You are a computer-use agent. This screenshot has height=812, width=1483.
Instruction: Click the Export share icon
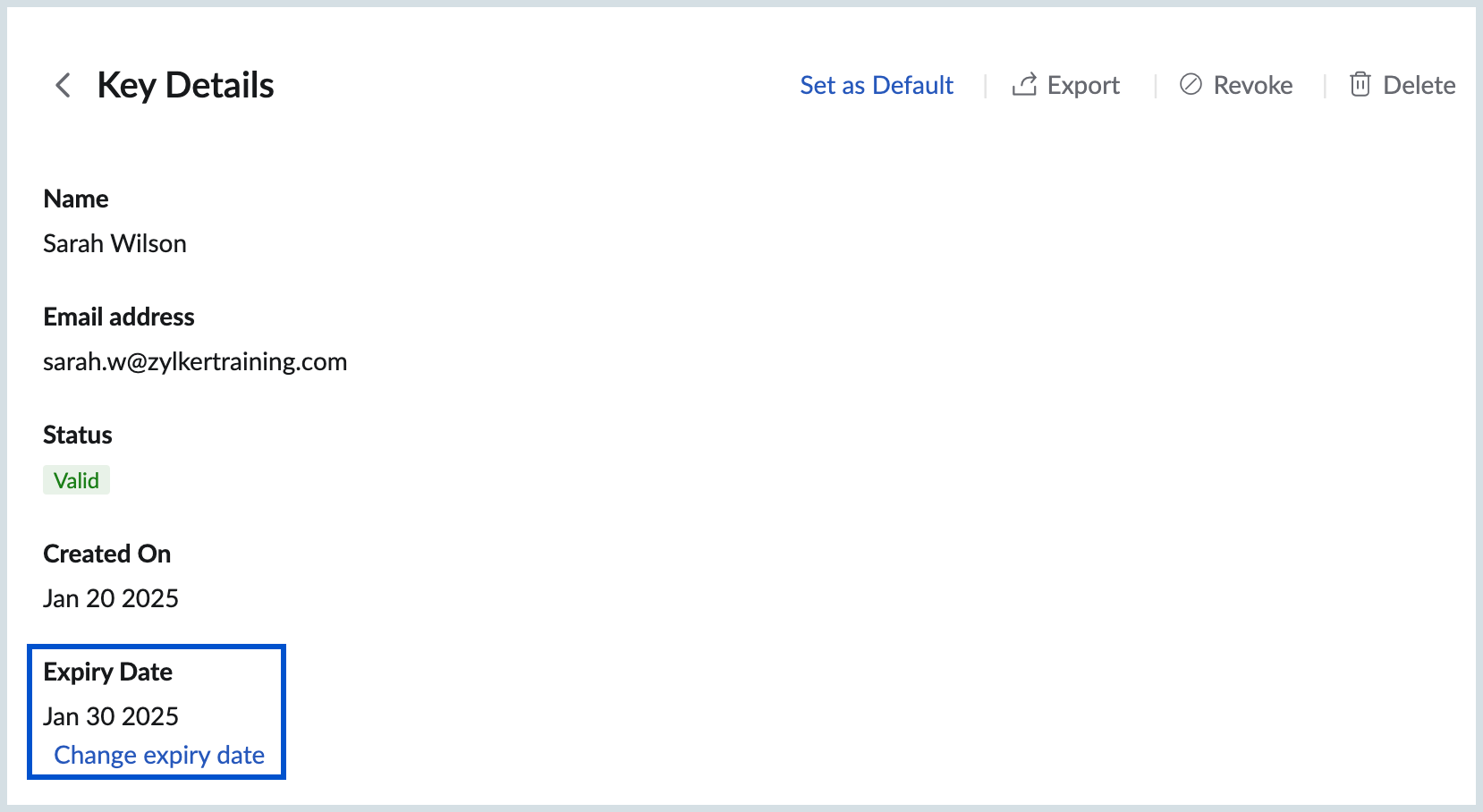(1024, 85)
